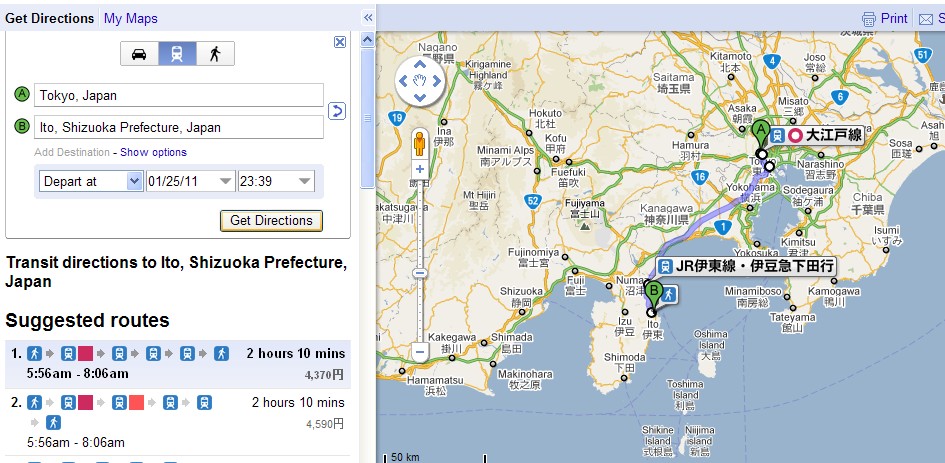Viewport: 945px width, 463px height.
Task: Click the green B marker beside Ito field
Action: 22,127
